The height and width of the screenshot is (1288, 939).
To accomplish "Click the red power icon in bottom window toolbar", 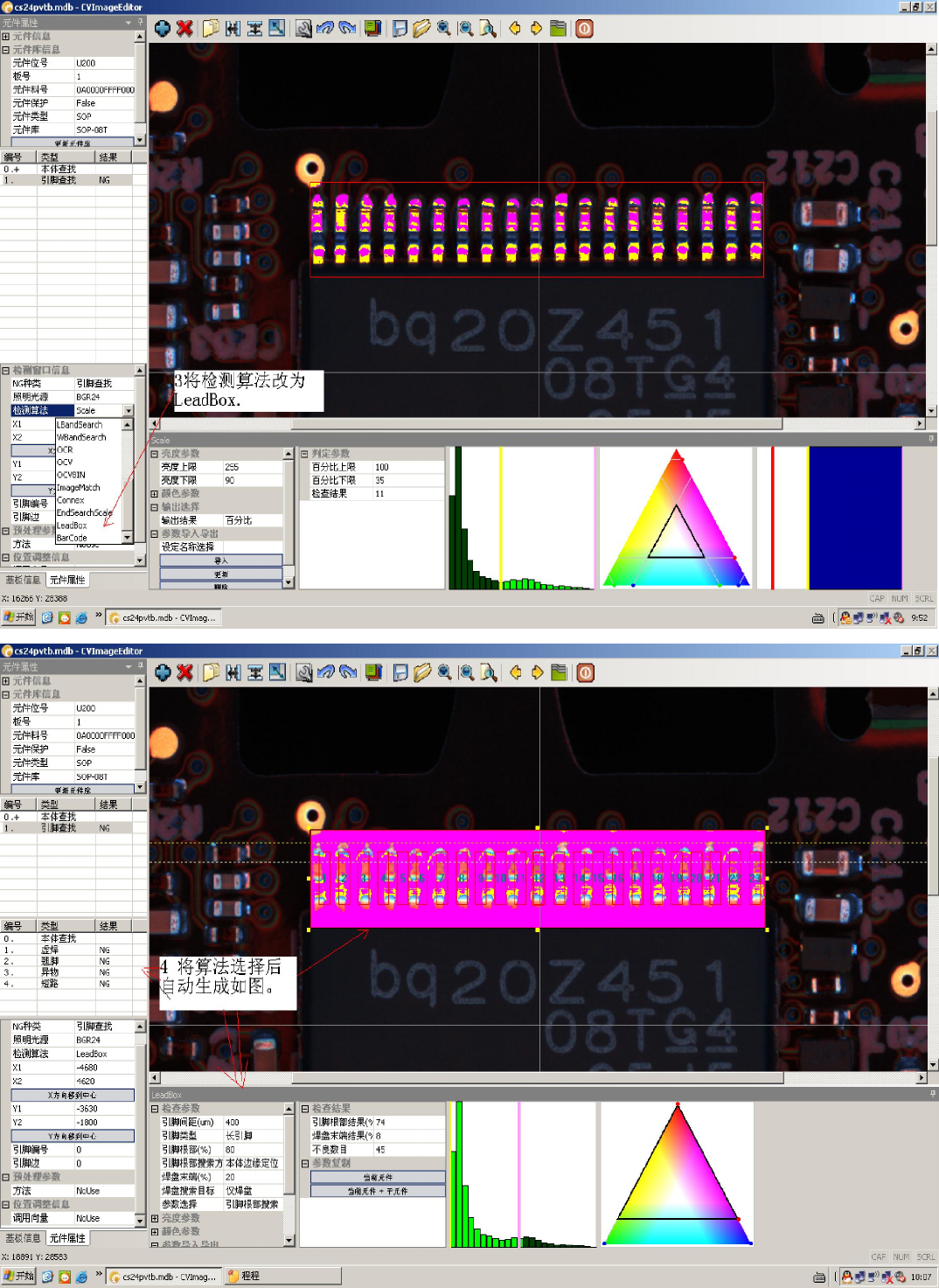I will (x=586, y=672).
